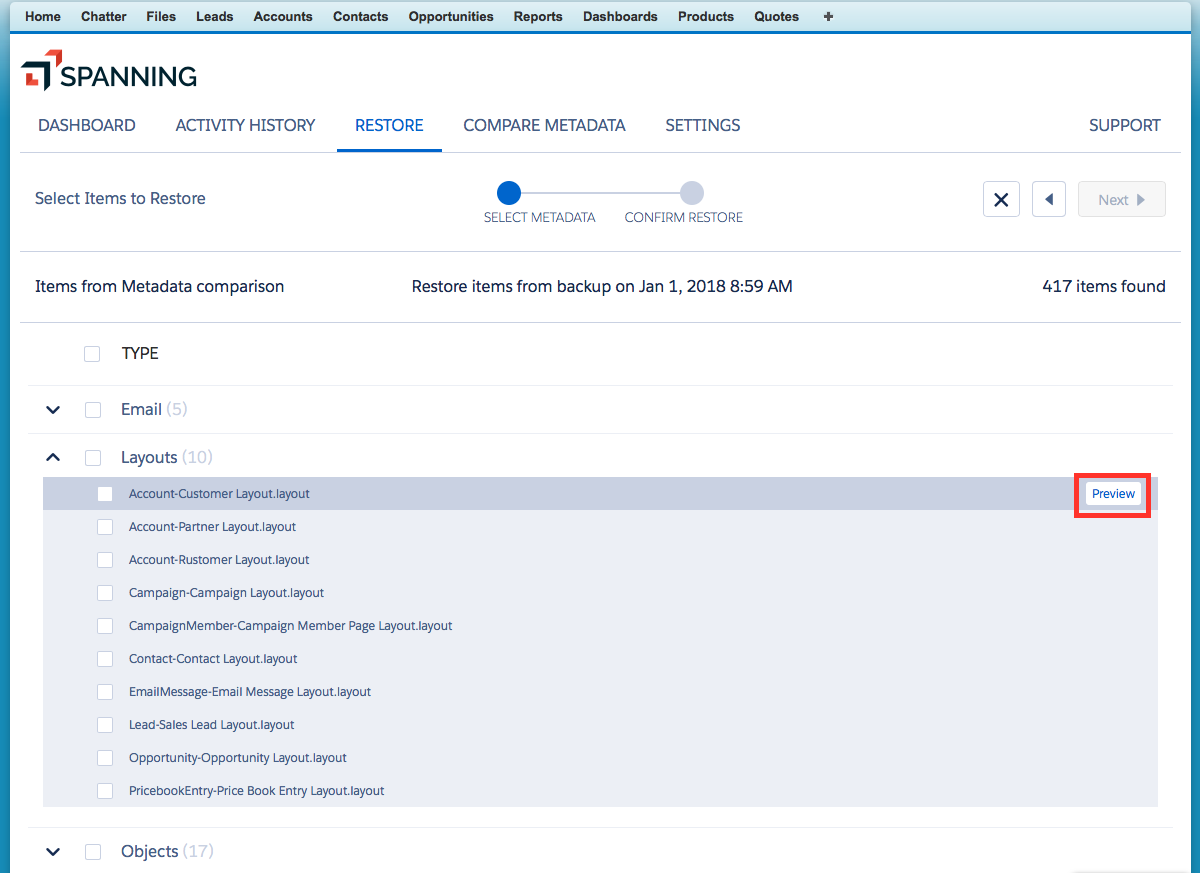Viewport: 1200px width, 873px height.
Task: Click the Spanning logo
Action: [109, 72]
